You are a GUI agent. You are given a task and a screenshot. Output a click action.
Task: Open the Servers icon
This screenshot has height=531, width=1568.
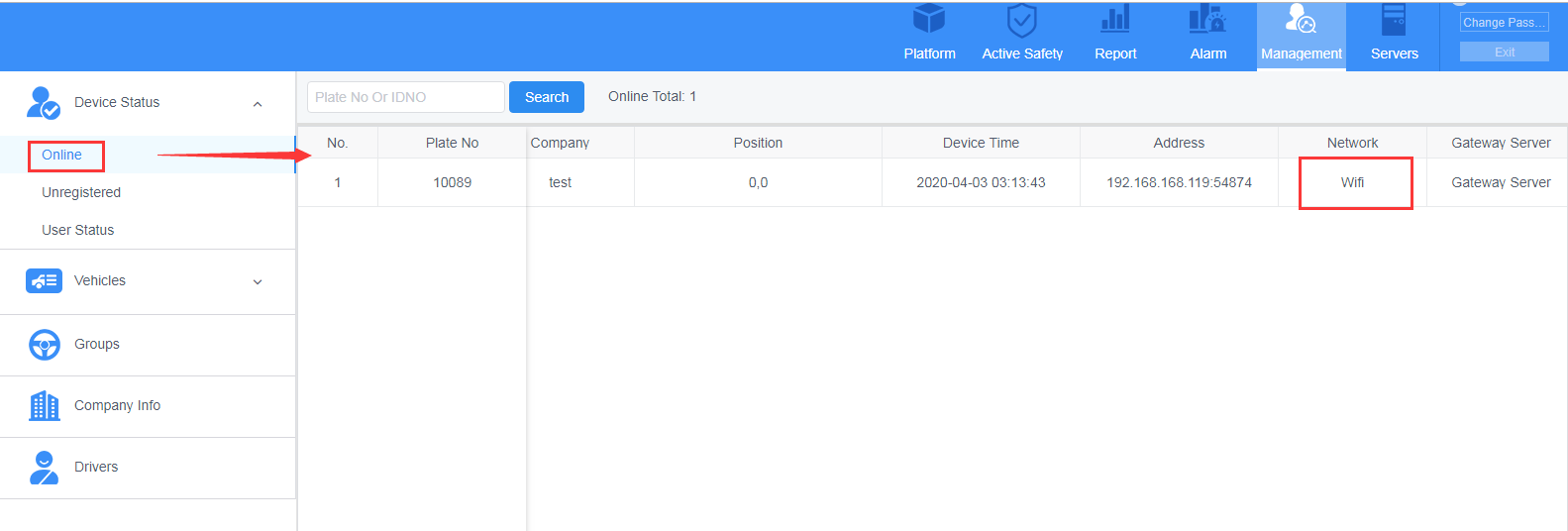pyautogui.click(x=1394, y=19)
